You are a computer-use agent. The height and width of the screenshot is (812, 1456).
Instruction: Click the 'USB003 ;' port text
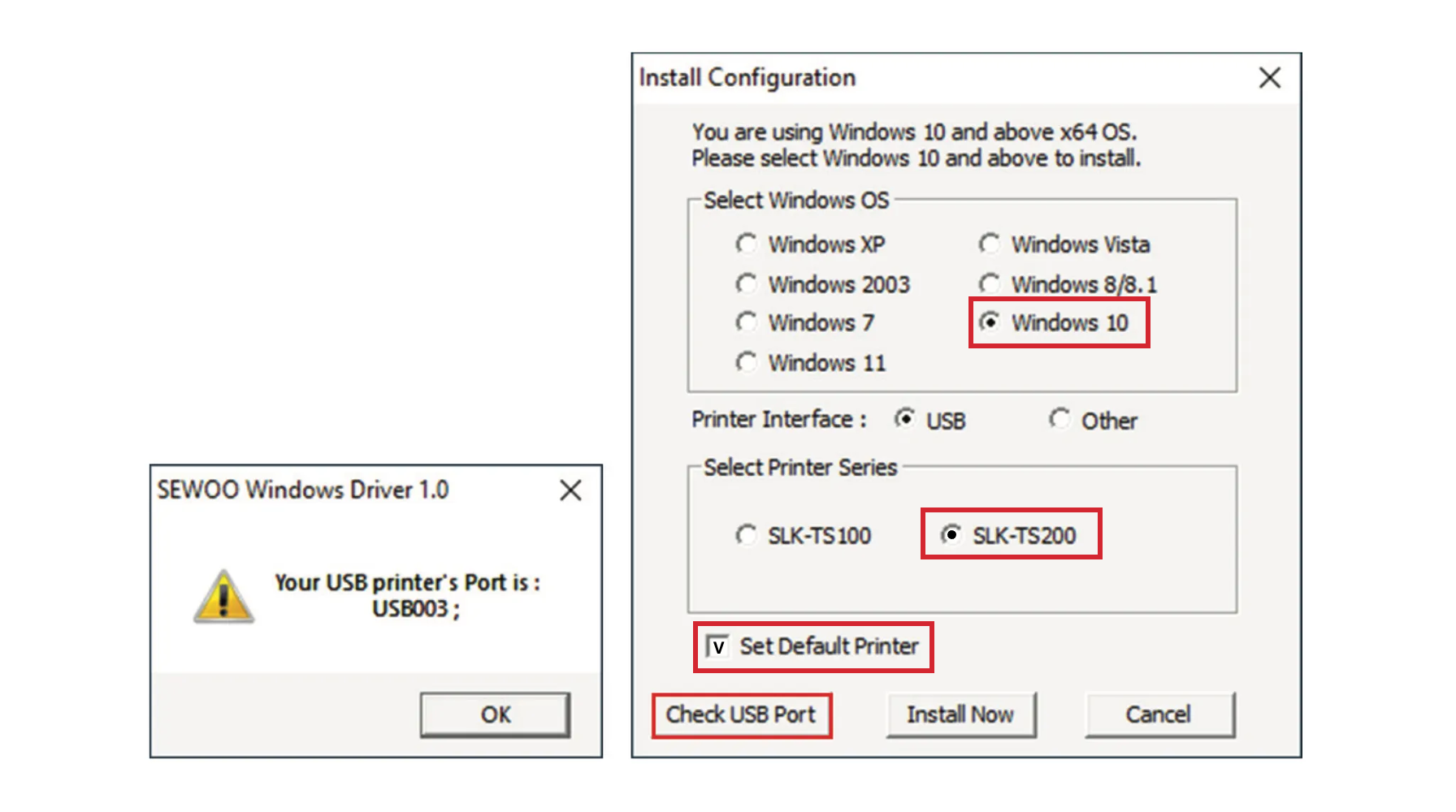(x=416, y=609)
